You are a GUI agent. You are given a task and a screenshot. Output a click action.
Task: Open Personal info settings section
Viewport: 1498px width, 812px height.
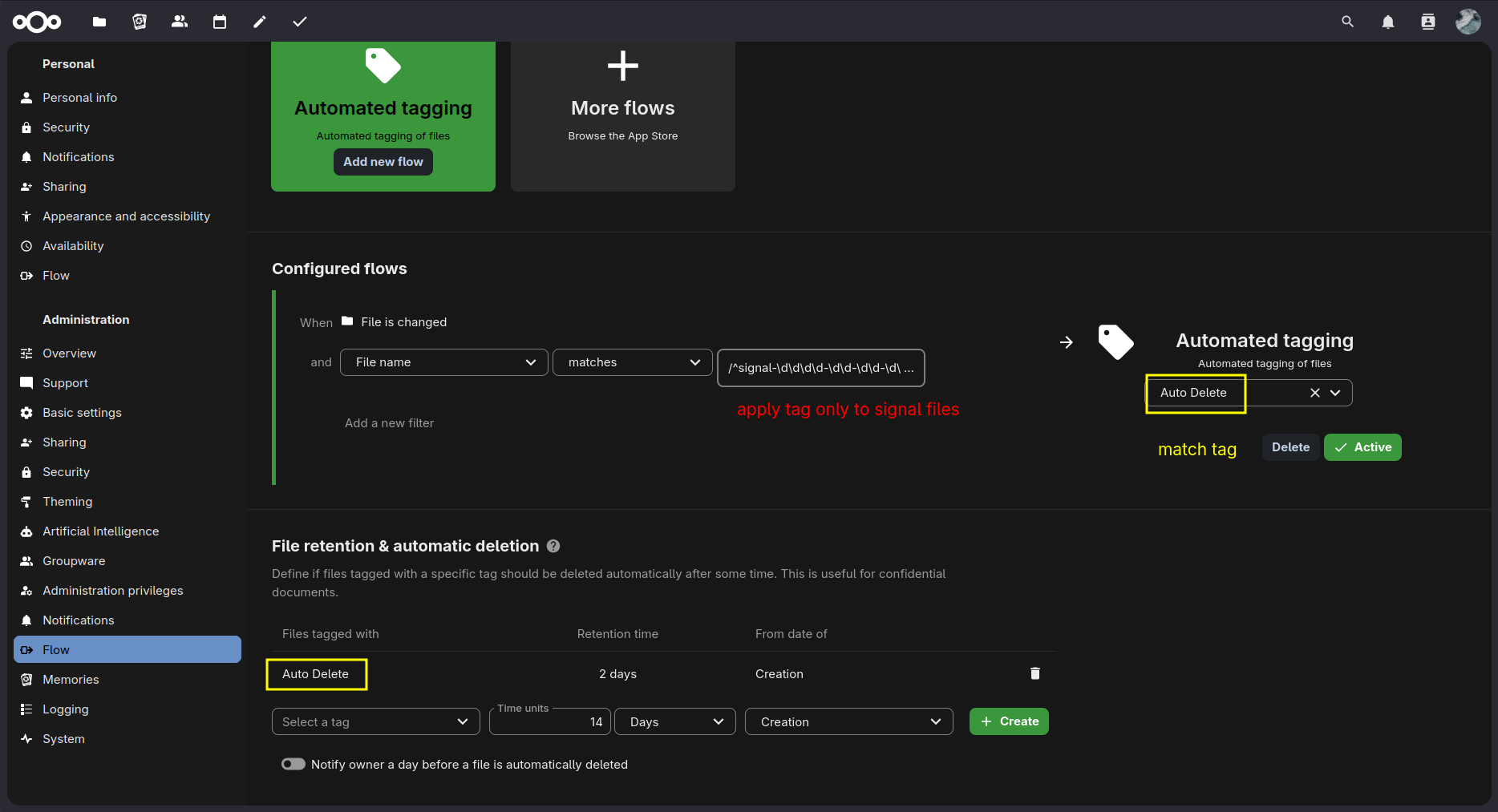[79, 98]
